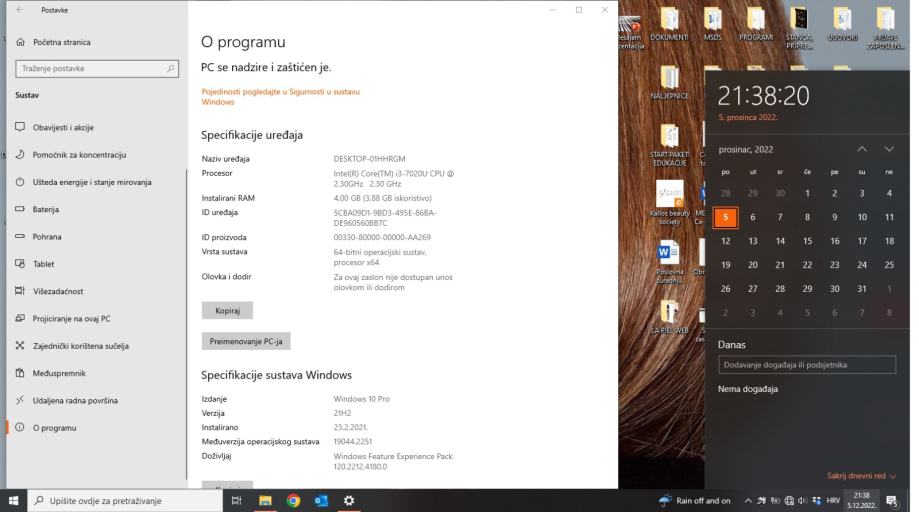The width and height of the screenshot is (919, 512).
Task: Open Obavijesti i akcije settings
Action: coord(63,127)
